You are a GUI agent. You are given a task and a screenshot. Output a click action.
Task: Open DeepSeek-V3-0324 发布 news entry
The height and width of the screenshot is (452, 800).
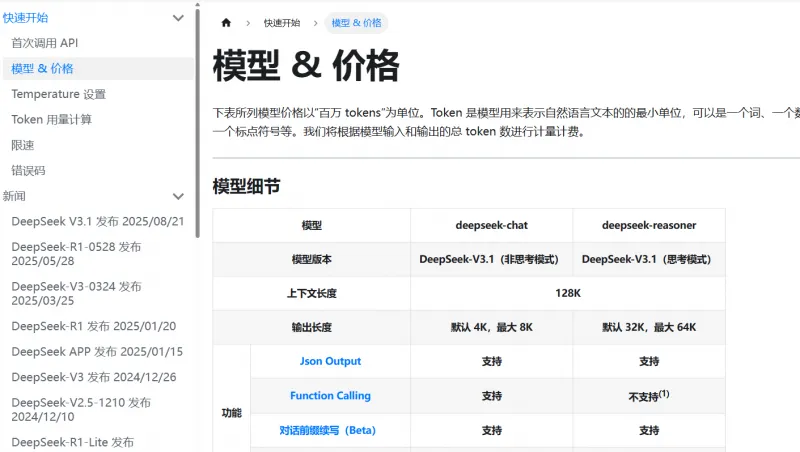(x=76, y=293)
